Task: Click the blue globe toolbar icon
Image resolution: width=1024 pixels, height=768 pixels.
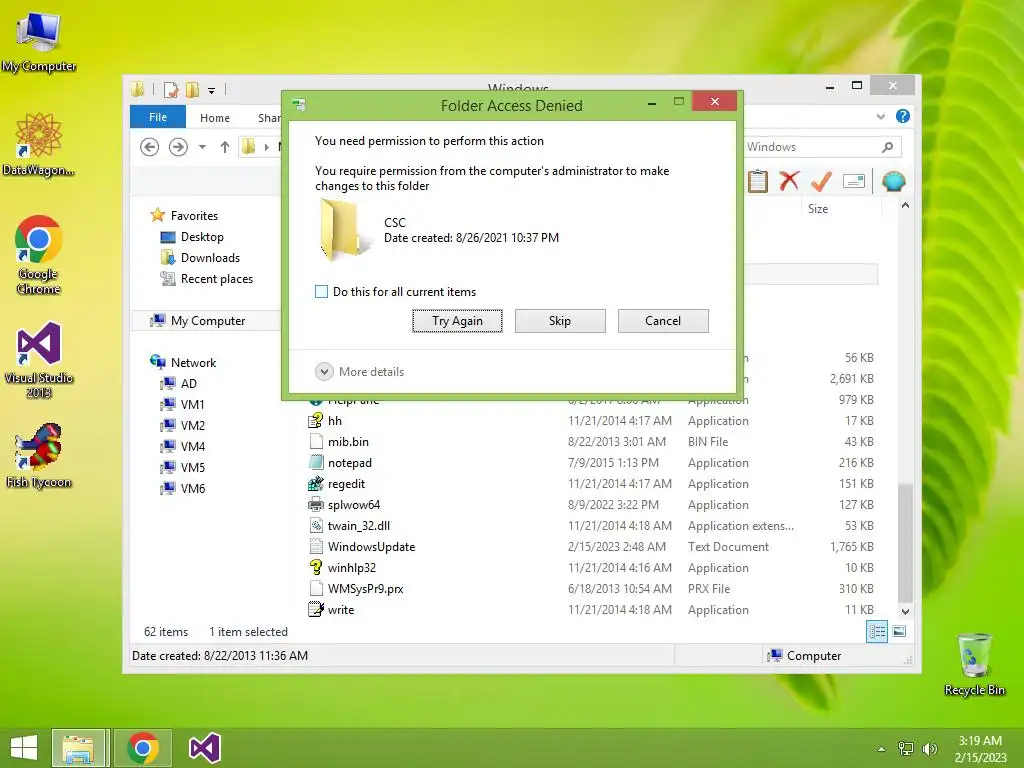Action: [x=893, y=181]
